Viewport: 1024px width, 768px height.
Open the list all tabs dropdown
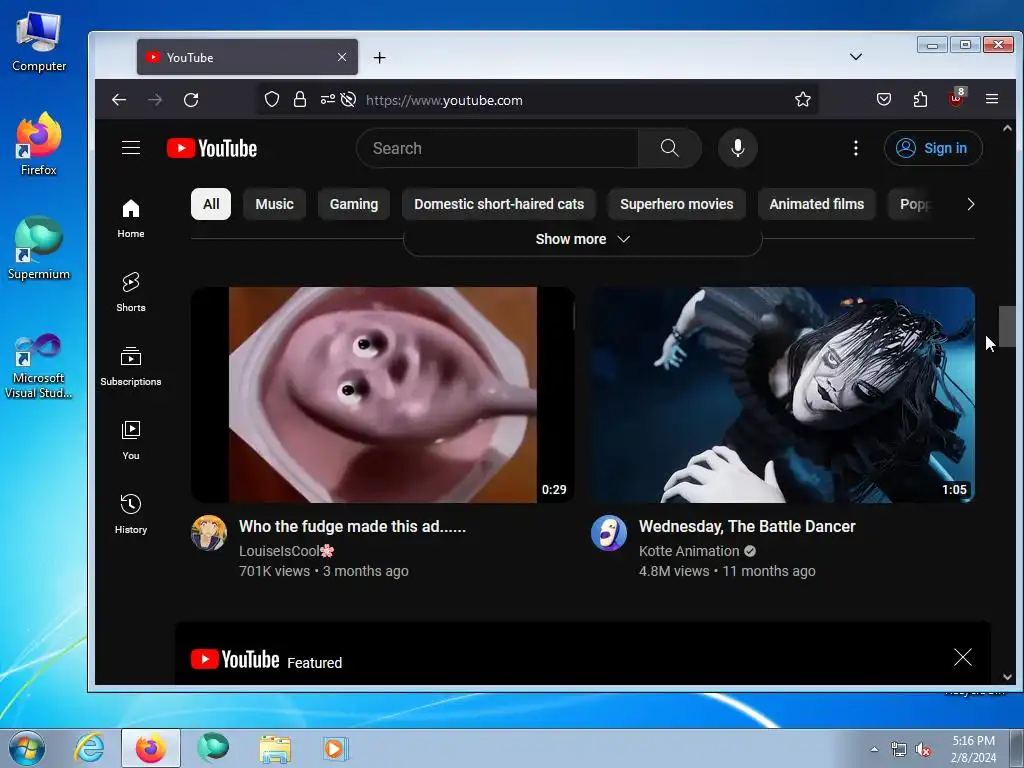coord(856,57)
